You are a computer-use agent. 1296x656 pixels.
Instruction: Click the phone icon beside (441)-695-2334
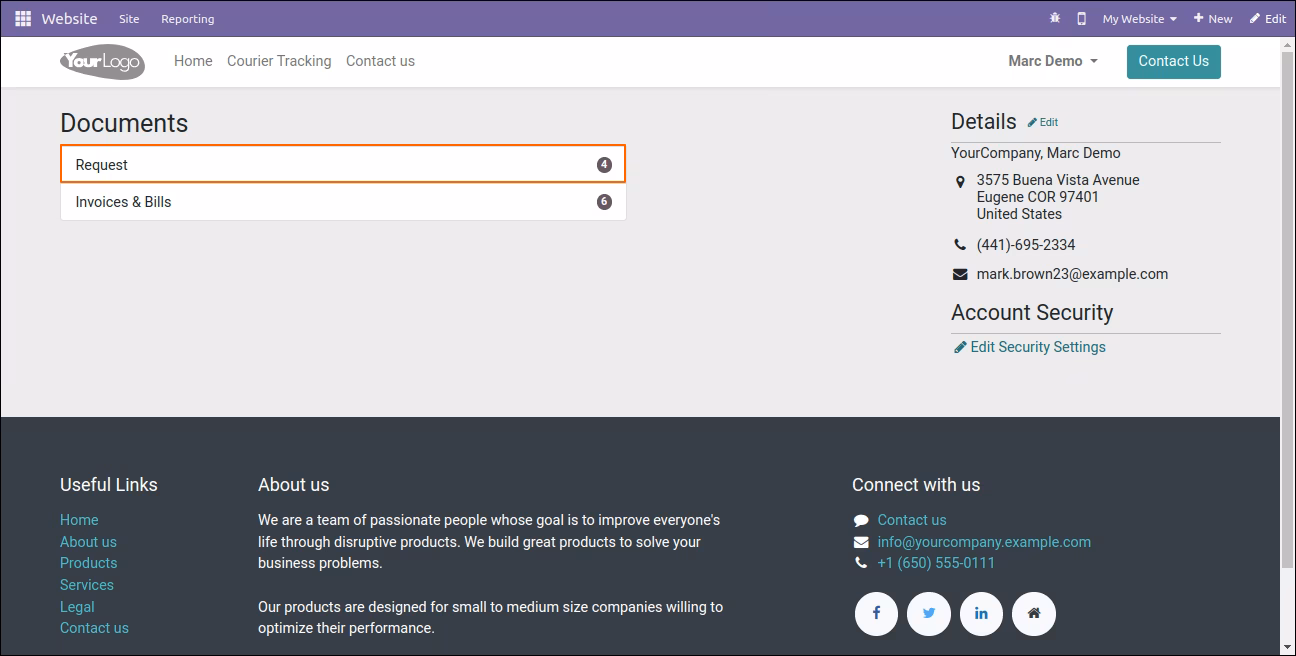coord(960,245)
